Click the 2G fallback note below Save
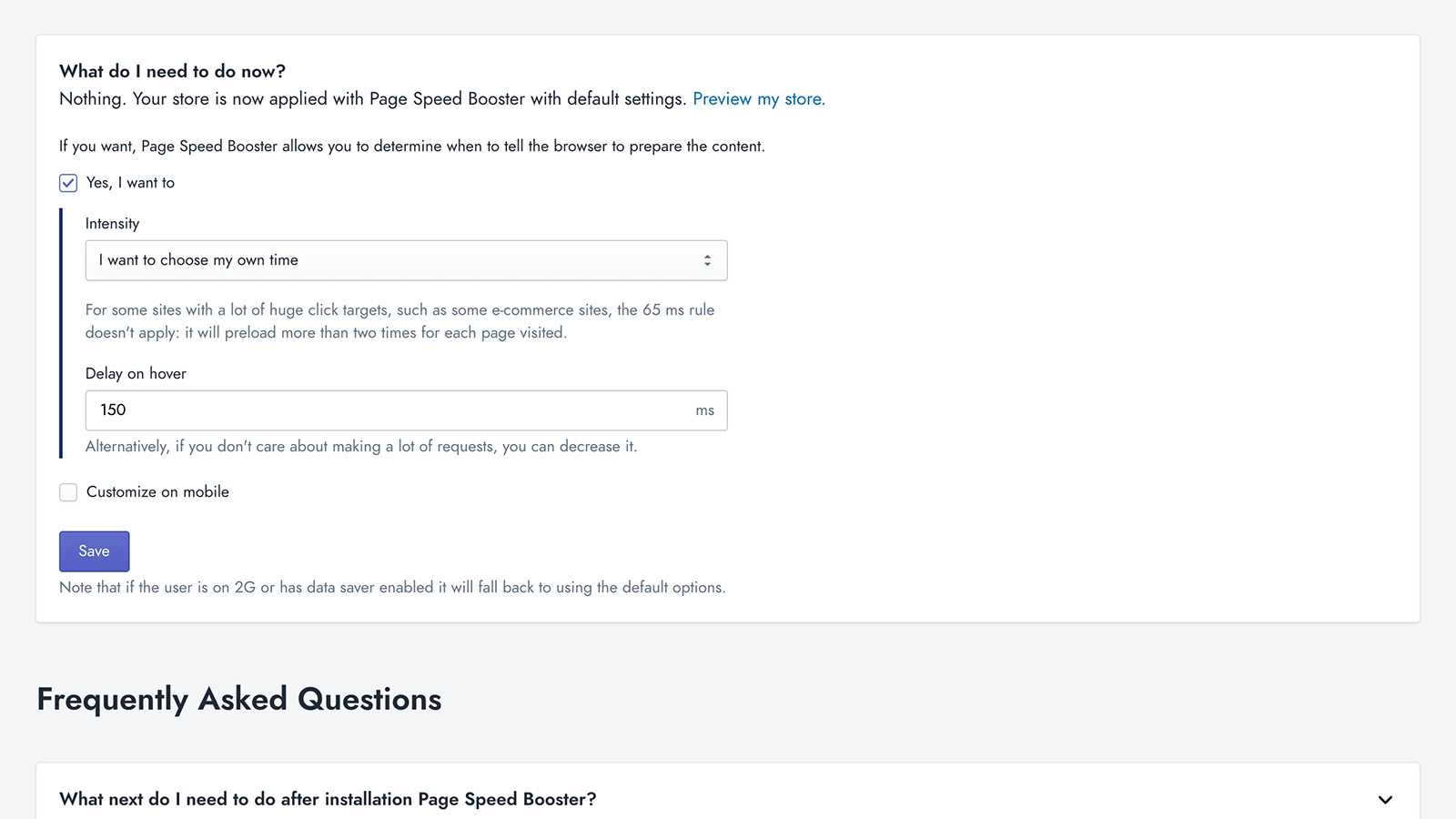The image size is (1456, 819). (392, 587)
